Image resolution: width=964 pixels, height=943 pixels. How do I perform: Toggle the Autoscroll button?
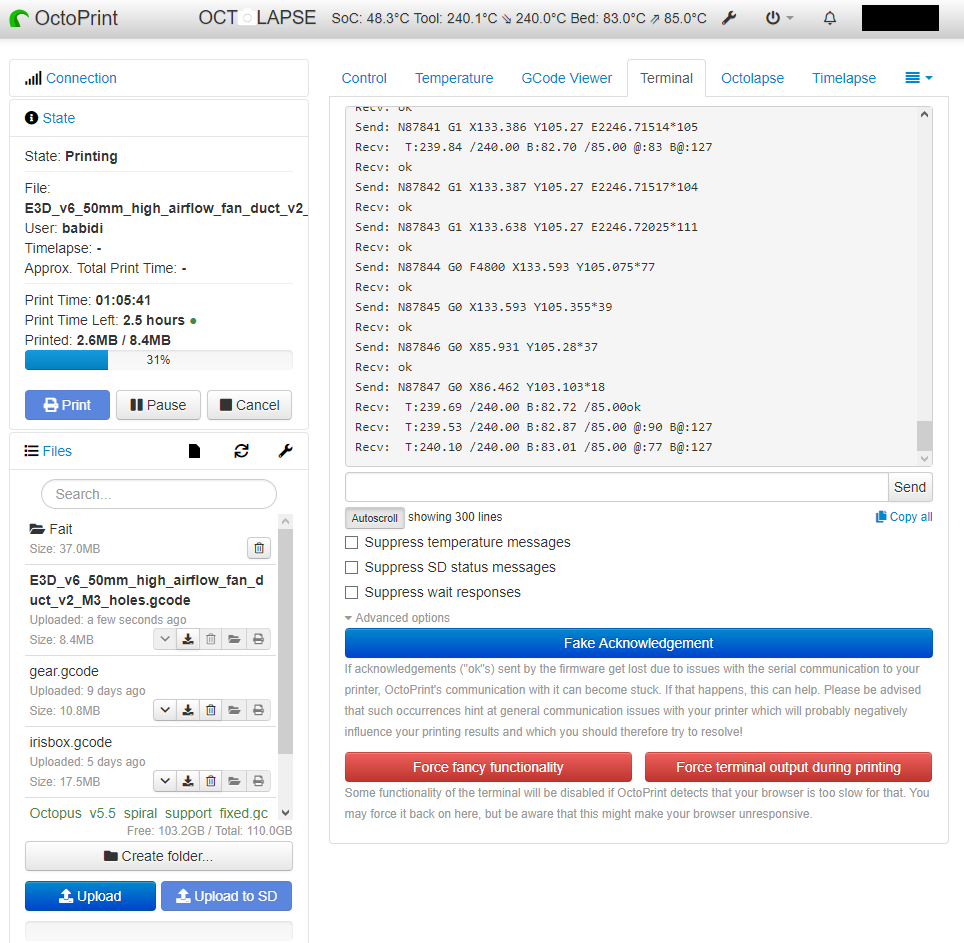pos(374,518)
